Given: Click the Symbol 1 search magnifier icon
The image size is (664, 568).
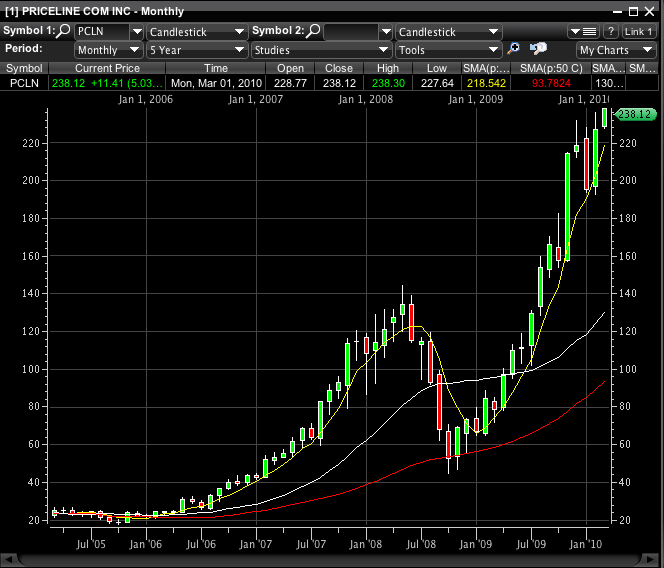Looking at the screenshot, I should pos(65,31).
